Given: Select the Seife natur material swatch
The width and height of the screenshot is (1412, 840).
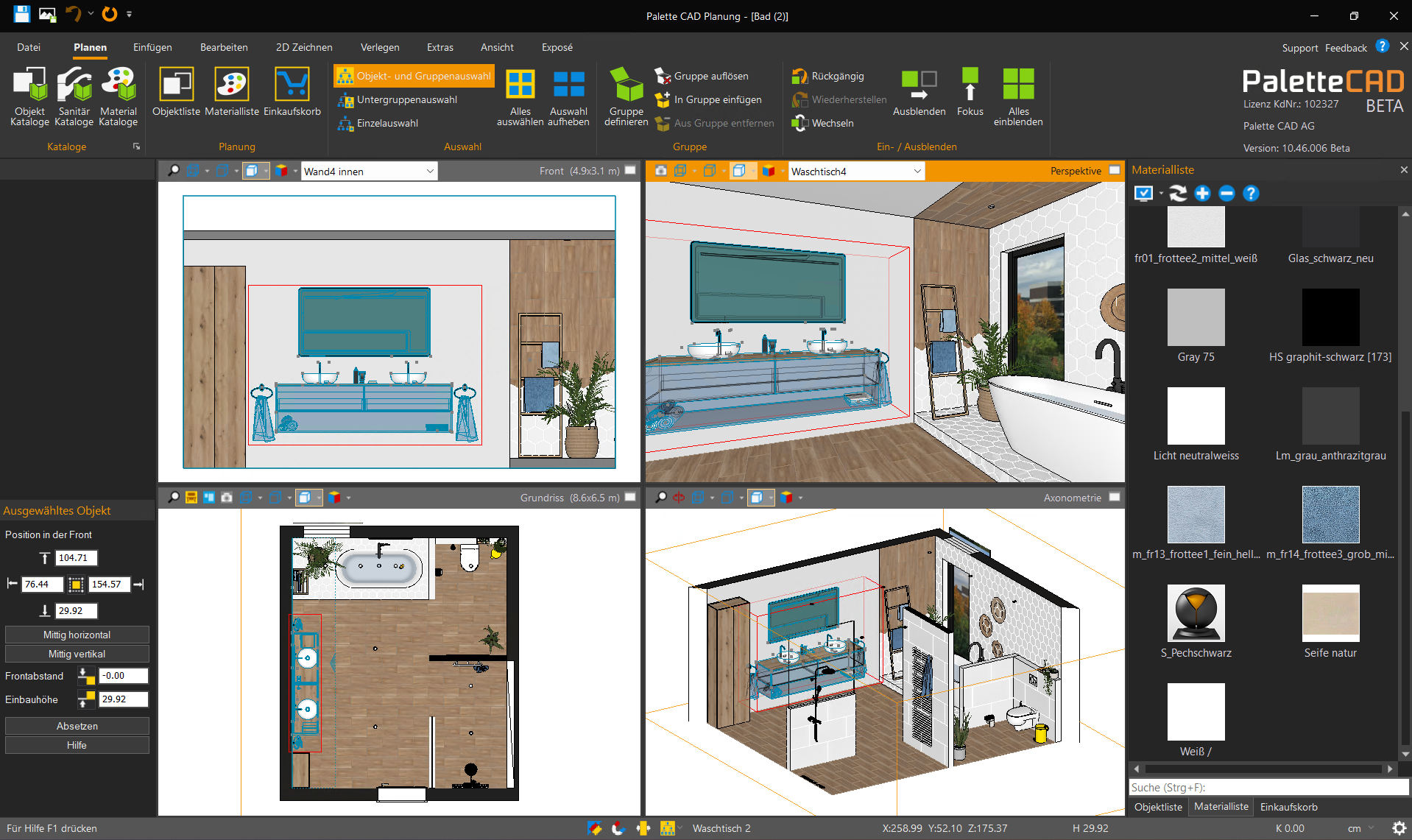Looking at the screenshot, I should pos(1330,613).
